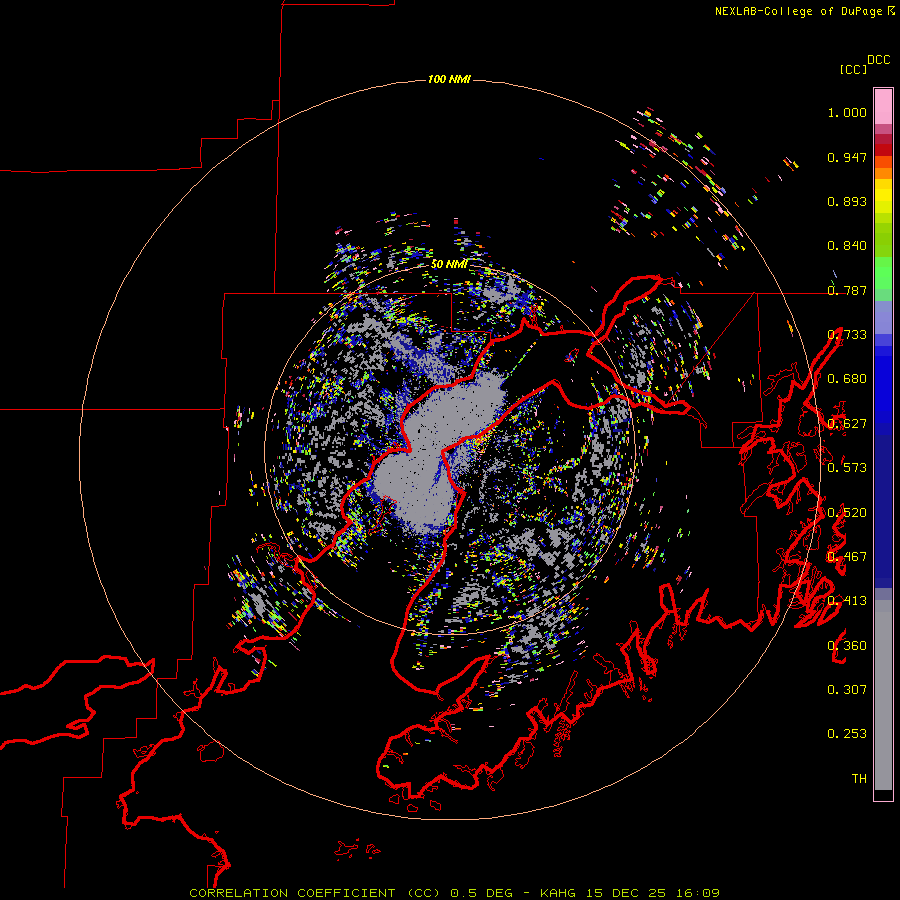The height and width of the screenshot is (900, 900).
Task: Click the CORRELATION COEFFICIENT caption words
Action: pos(292,893)
